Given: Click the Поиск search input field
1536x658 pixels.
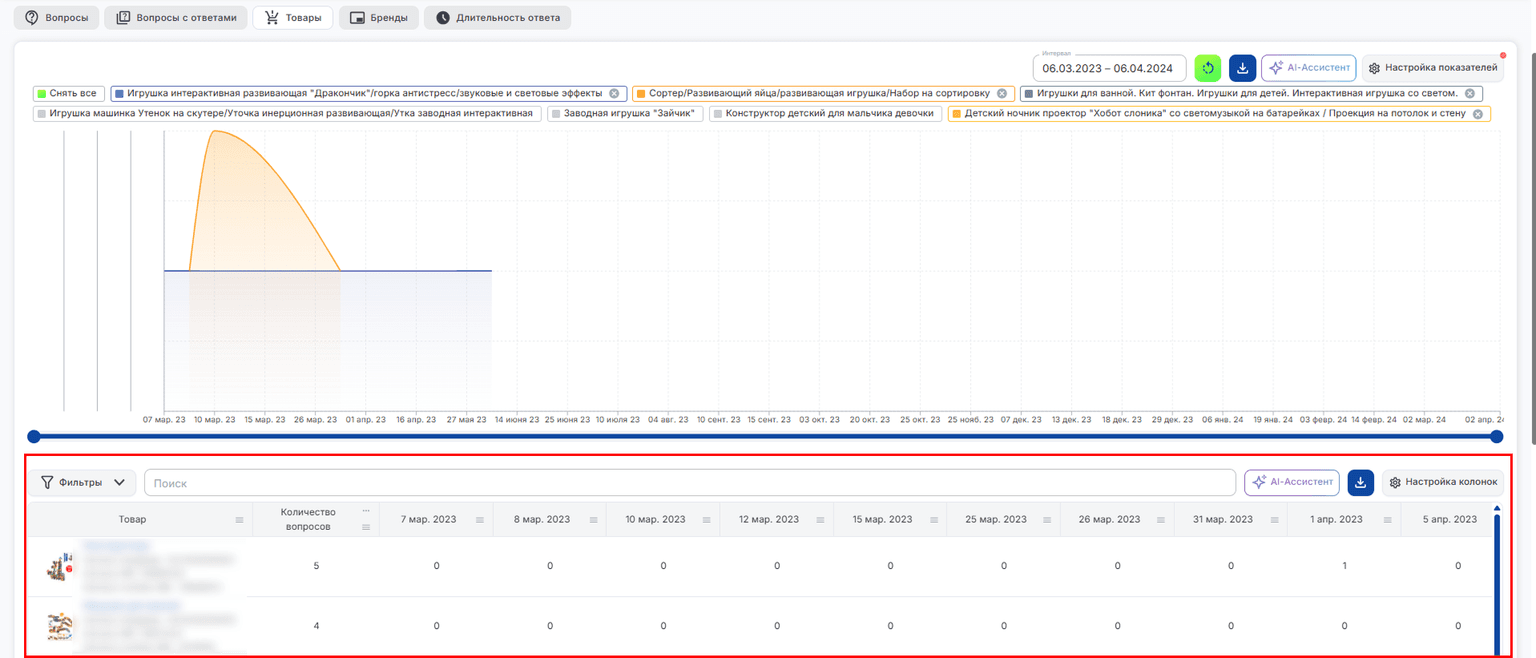Looking at the screenshot, I should pyautogui.click(x=690, y=483).
